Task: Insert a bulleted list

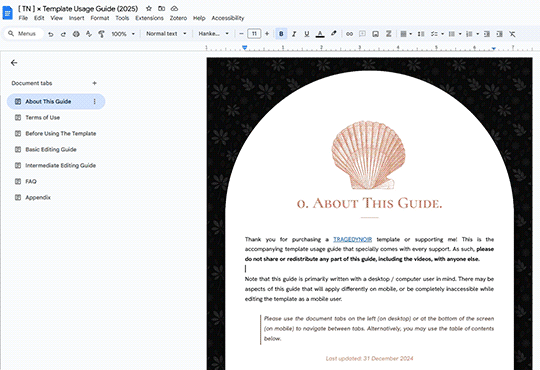Action: click(452, 34)
